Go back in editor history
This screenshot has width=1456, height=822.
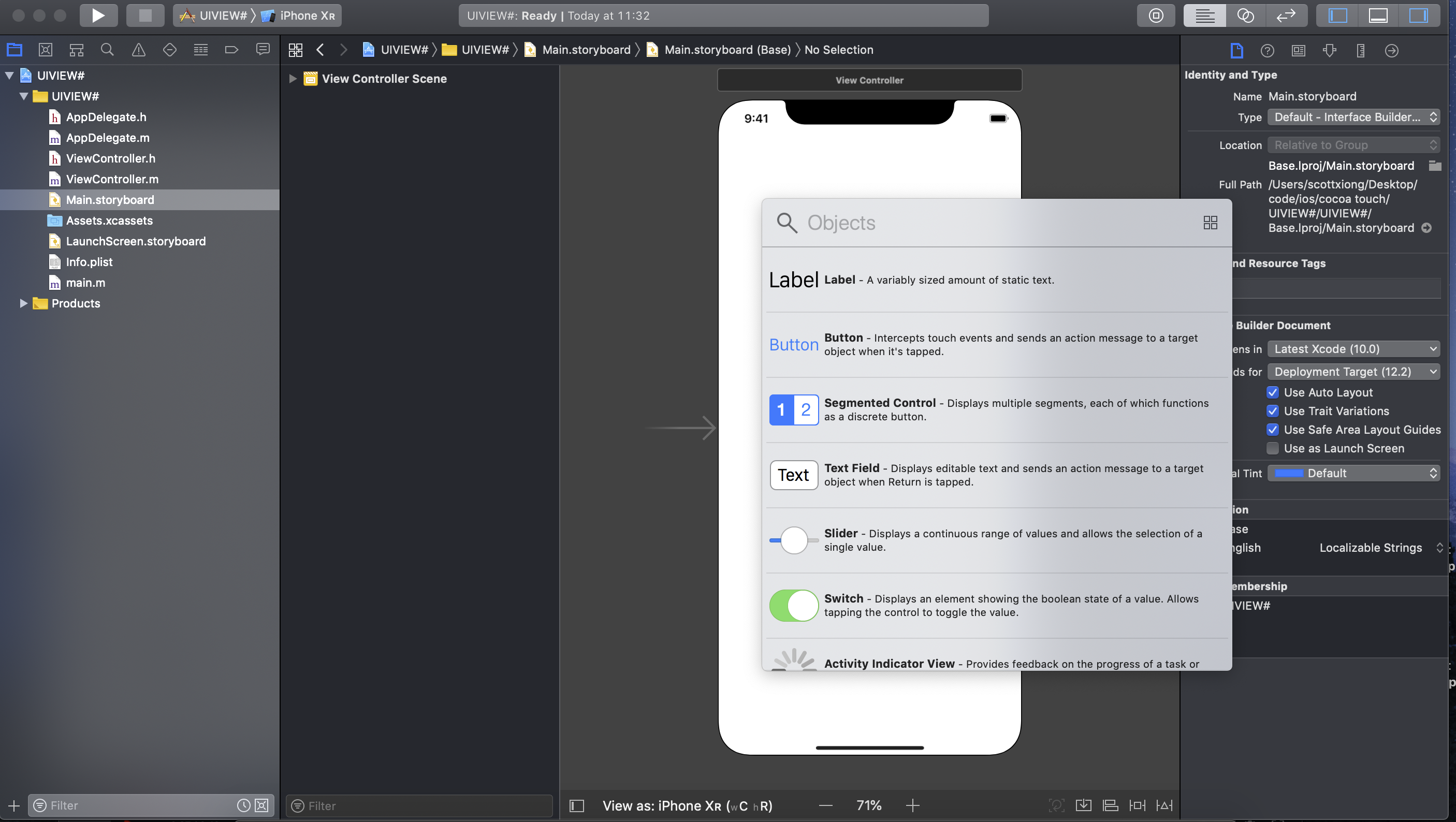tap(321, 50)
